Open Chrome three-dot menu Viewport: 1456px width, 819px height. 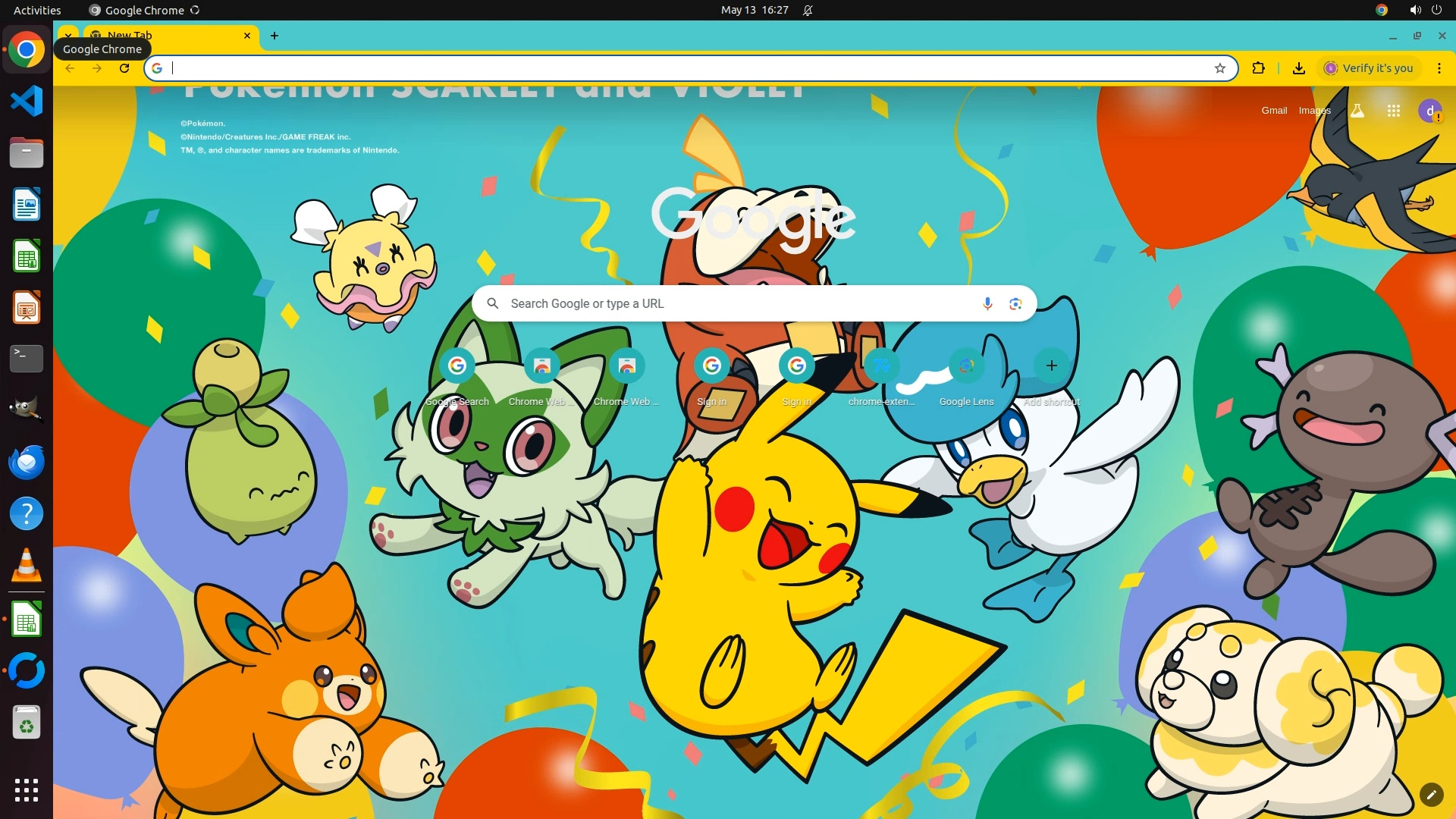[x=1439, y=68]
